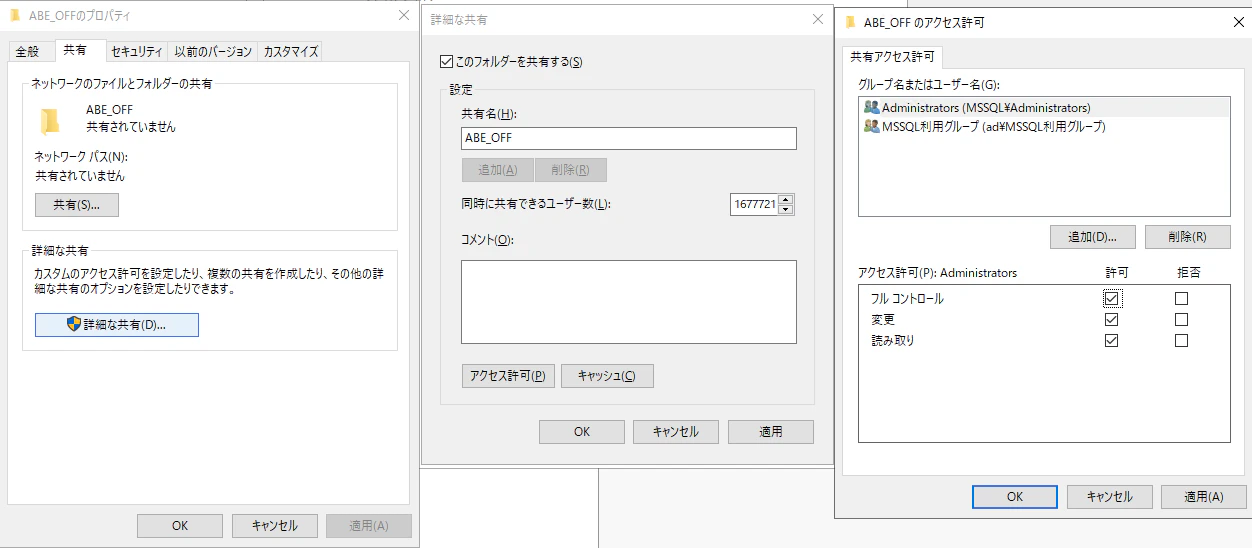Click the user count field showing 1677721

(755, 204)
